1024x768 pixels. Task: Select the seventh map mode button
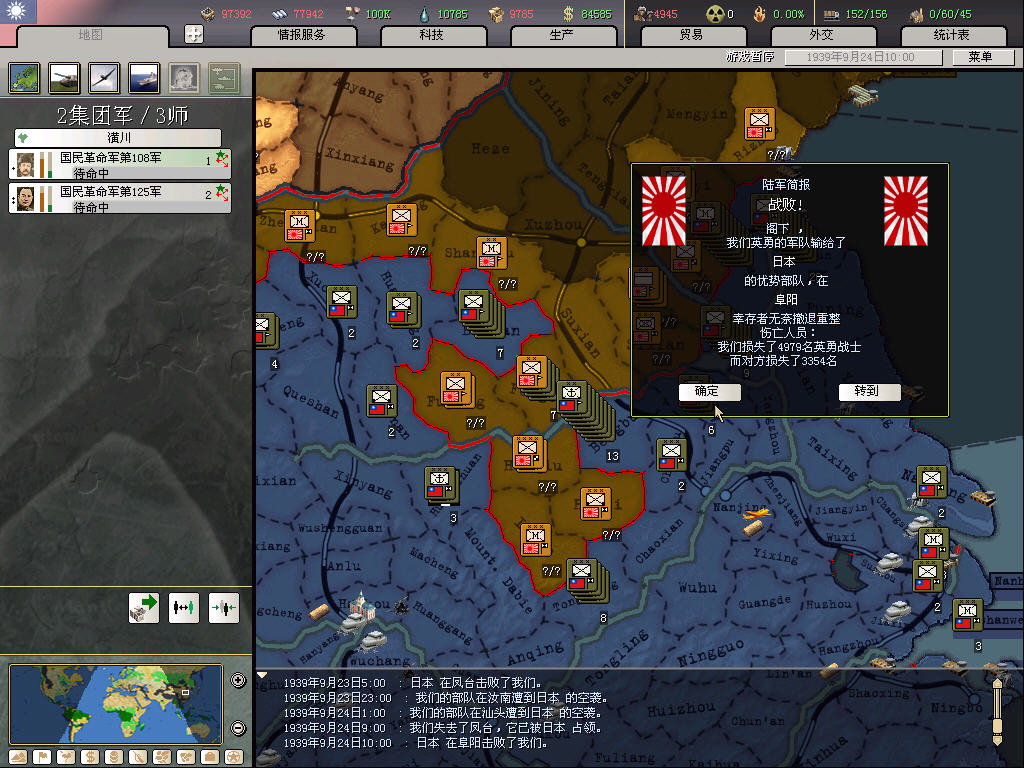point(162,757)
